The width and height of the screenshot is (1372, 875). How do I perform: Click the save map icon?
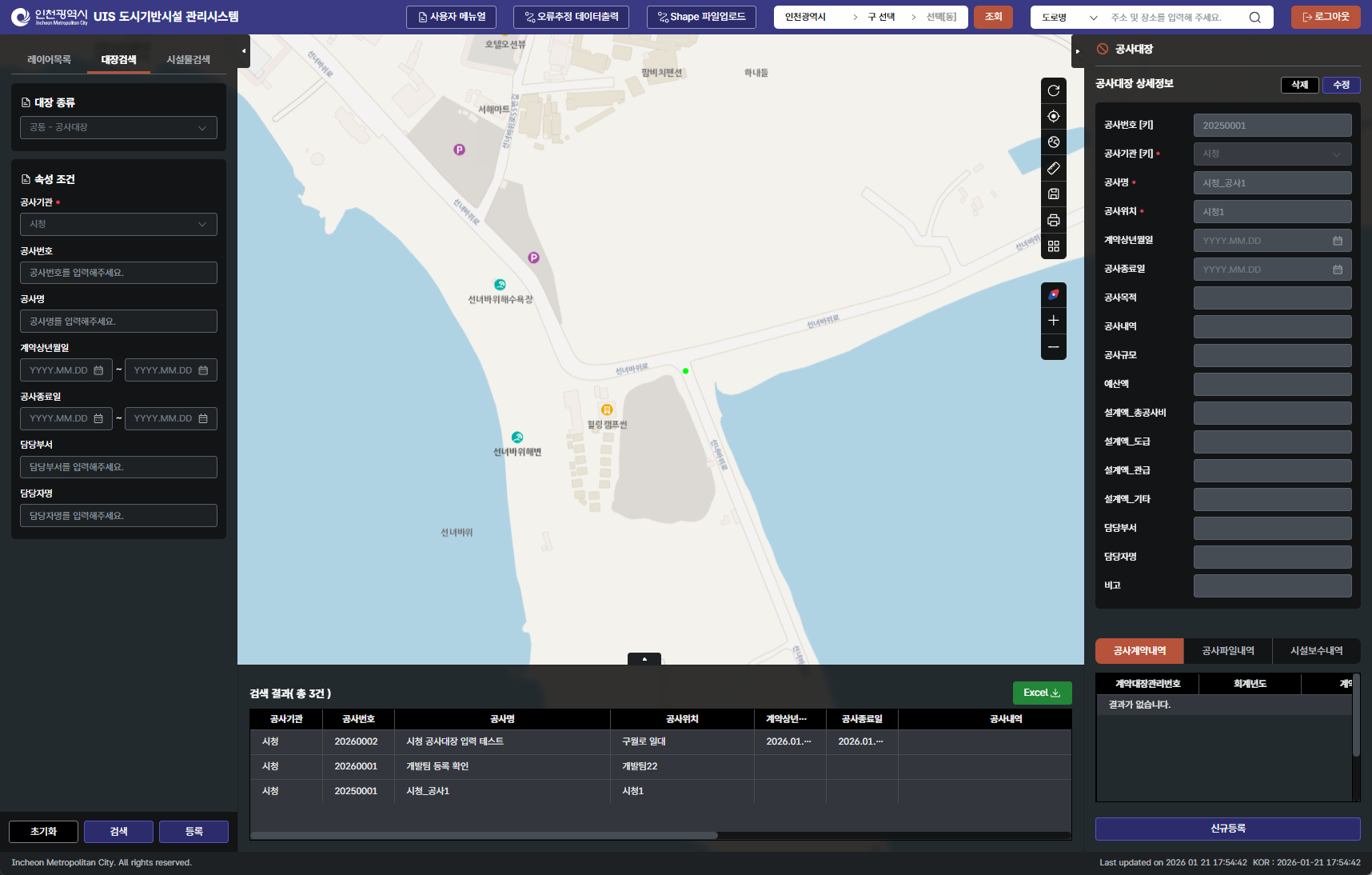[x=1053, y=194]
